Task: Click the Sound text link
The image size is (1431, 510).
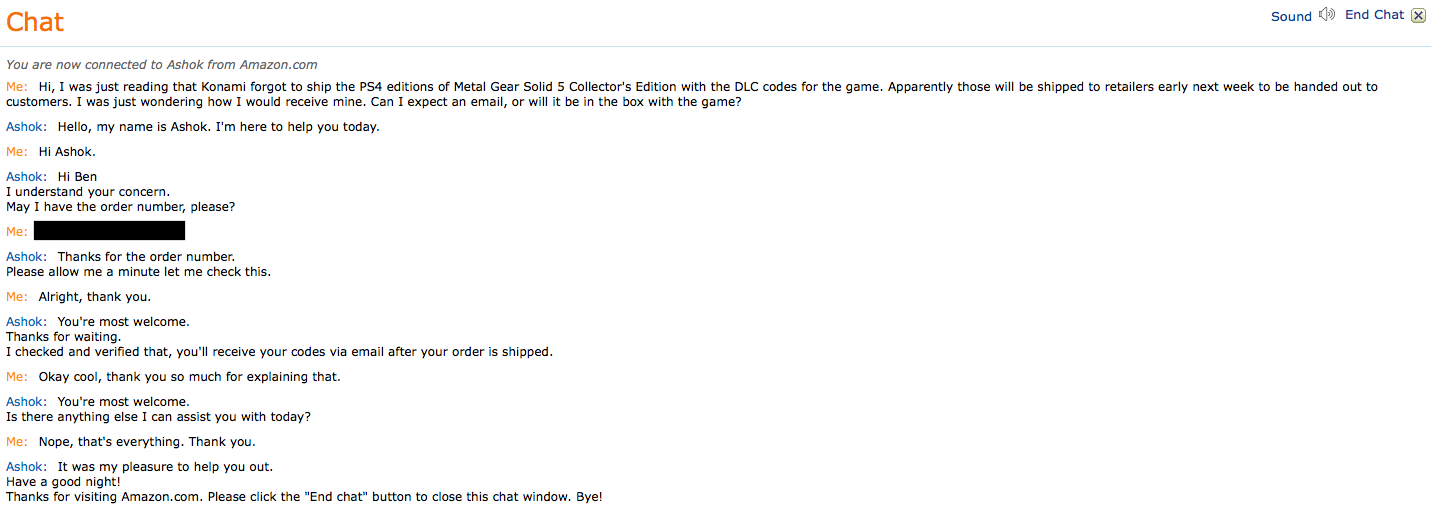Action: 1291,16
